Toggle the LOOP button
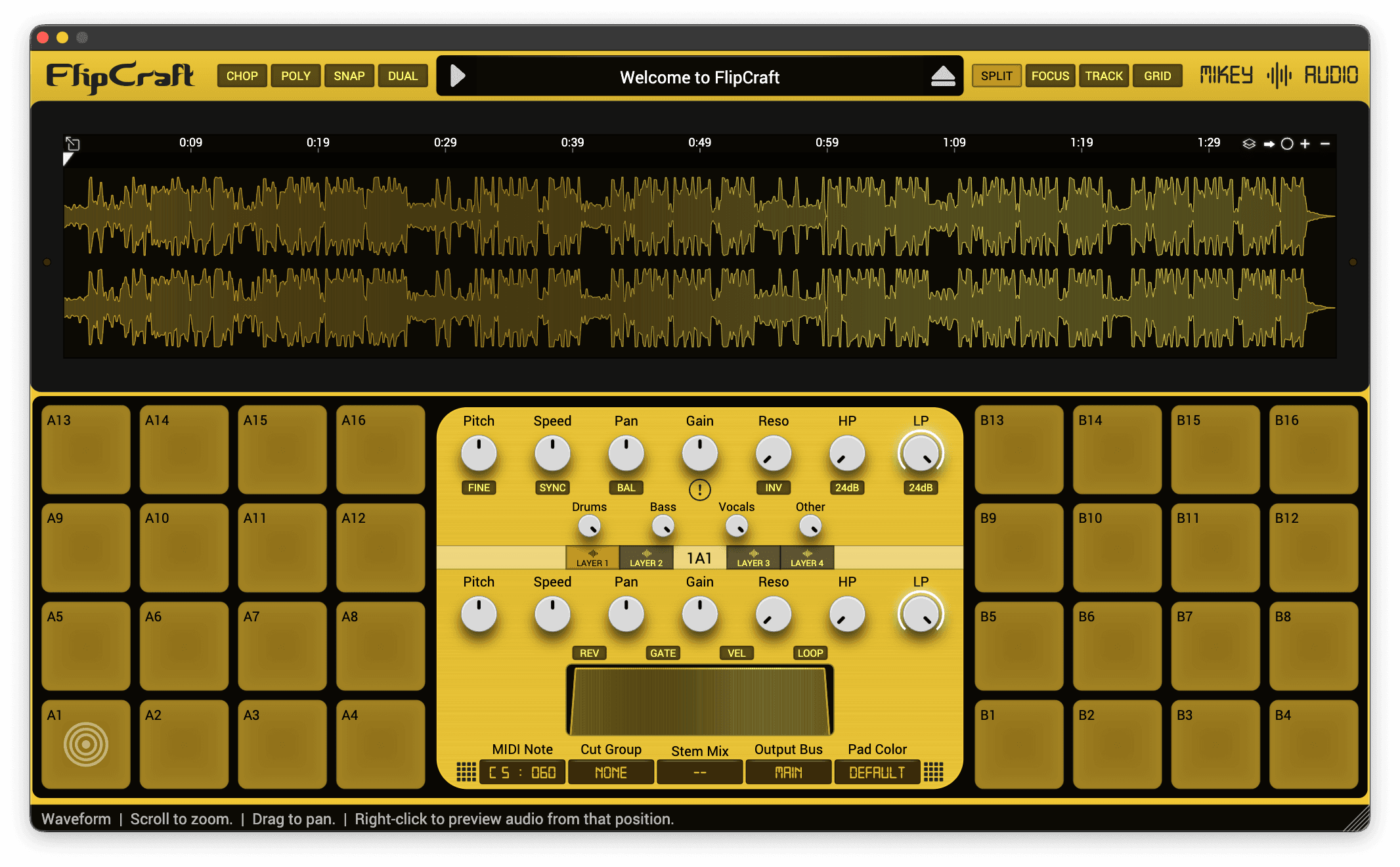Viewport: 1400px width, 867px height. click(x=810, y=653)
